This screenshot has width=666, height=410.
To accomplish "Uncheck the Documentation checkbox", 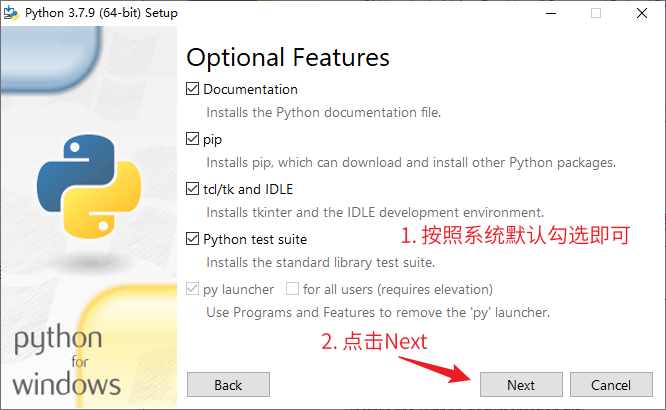I will [193, 89].
